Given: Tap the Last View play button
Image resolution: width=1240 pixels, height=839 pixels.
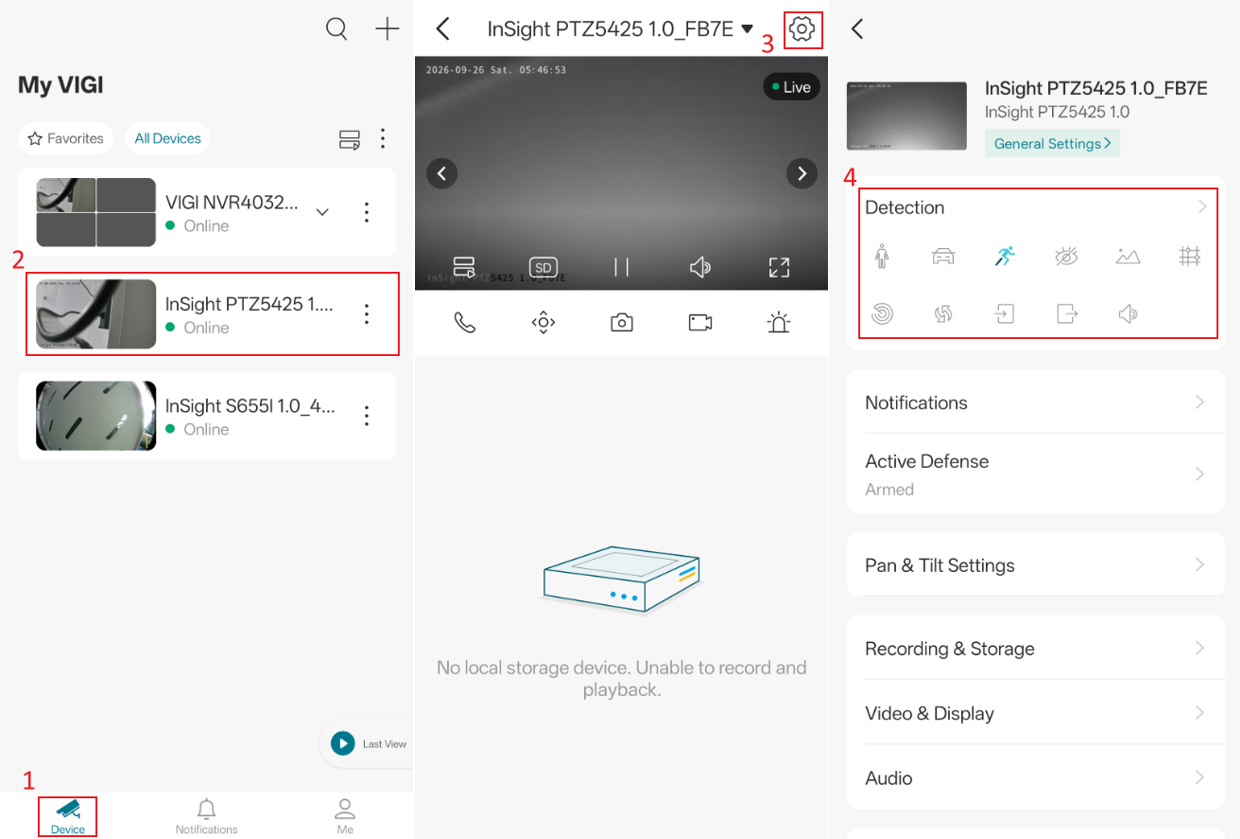Looking at the screenshot, I should click(343, 744).
